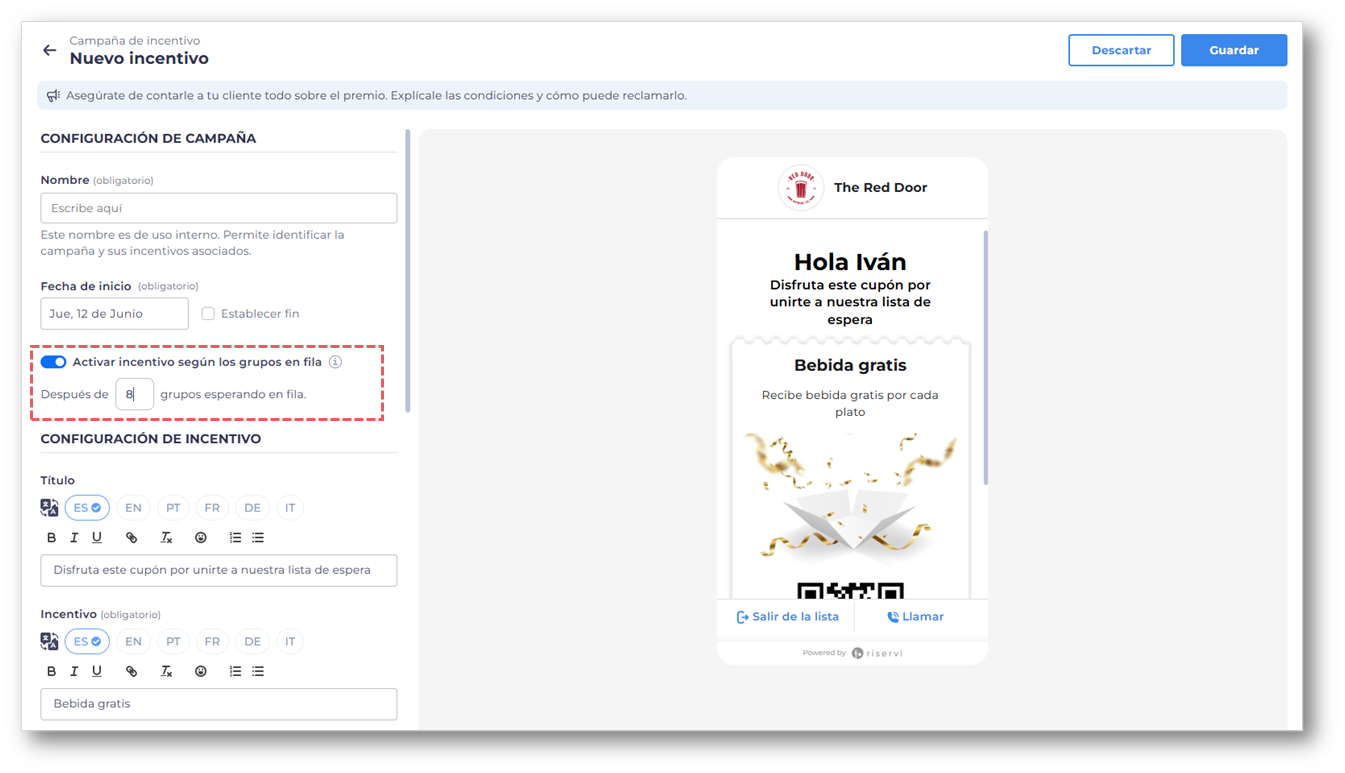Open the emoji picker in the Título toolbar

click(x=201, y=538)
